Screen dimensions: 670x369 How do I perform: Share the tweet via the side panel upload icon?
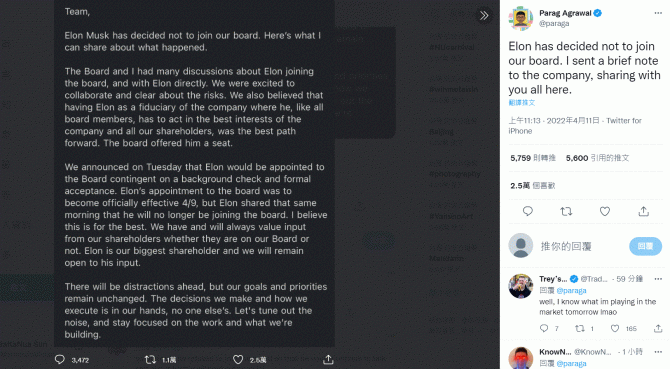(644, 211)
